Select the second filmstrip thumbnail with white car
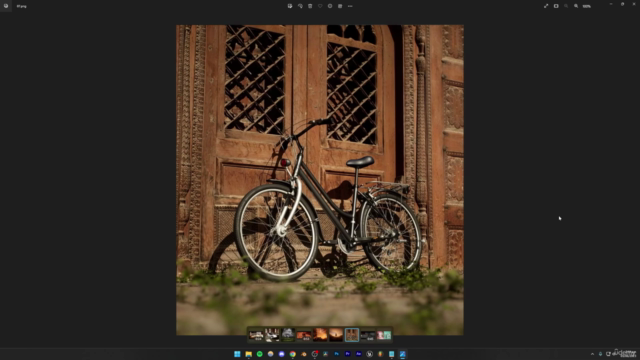 pyautogui.click(x=272, y=335)
